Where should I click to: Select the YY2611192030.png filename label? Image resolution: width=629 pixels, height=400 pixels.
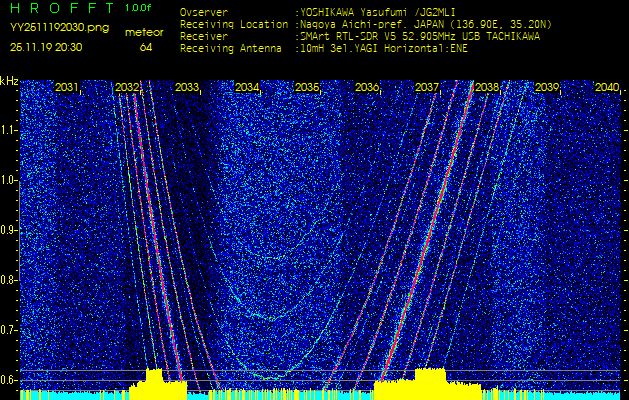59,28
